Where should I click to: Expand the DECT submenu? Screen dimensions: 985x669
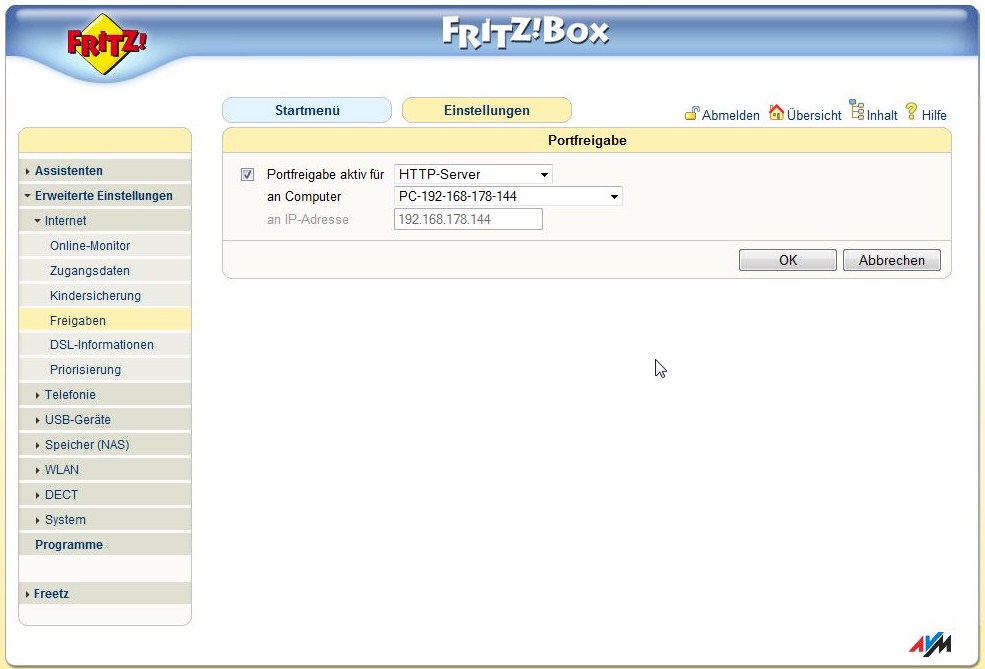tap(105, 495)
